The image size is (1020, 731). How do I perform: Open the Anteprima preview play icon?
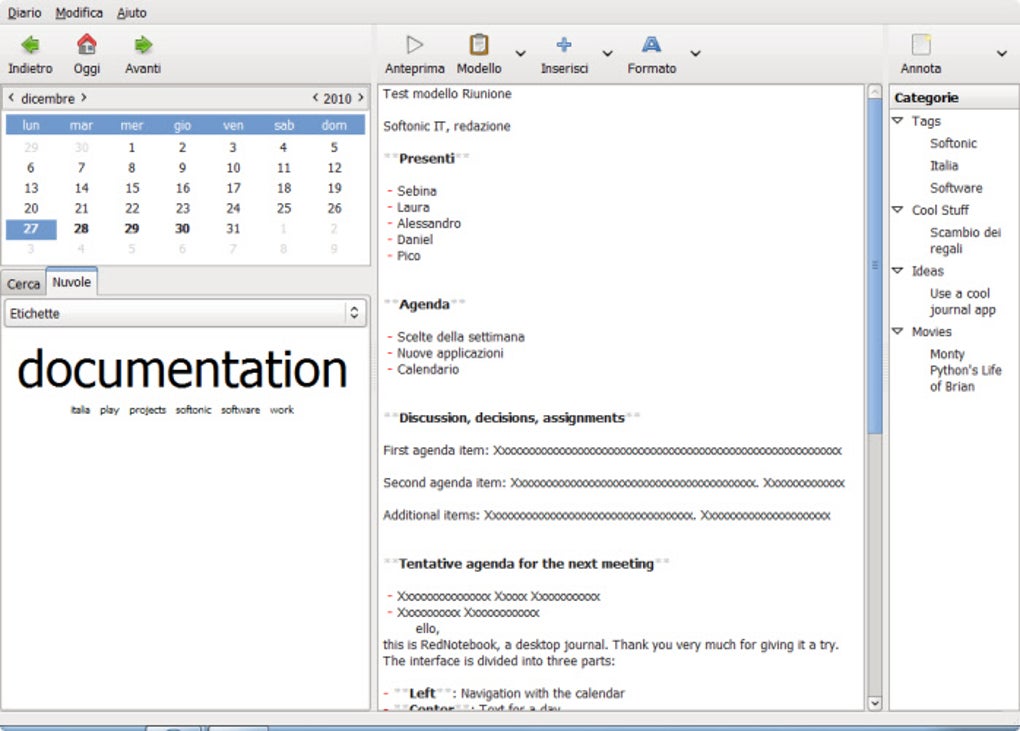(x=415, y=45)
